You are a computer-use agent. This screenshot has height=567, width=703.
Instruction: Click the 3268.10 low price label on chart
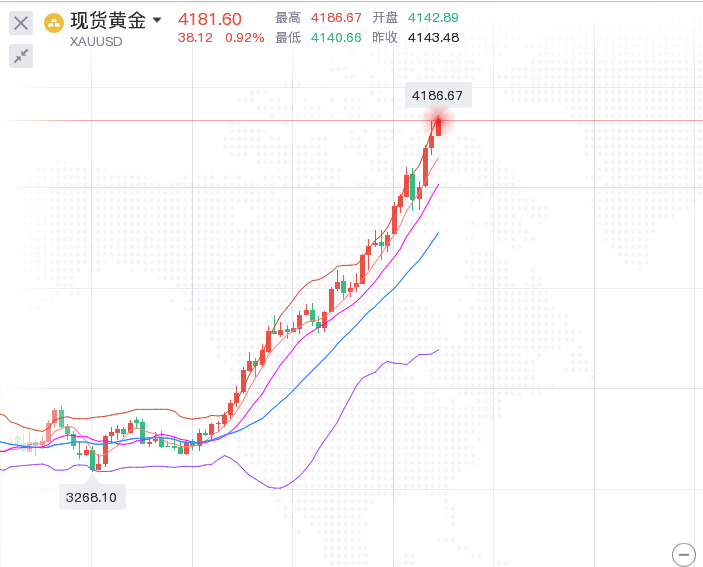tap(92, 497)
